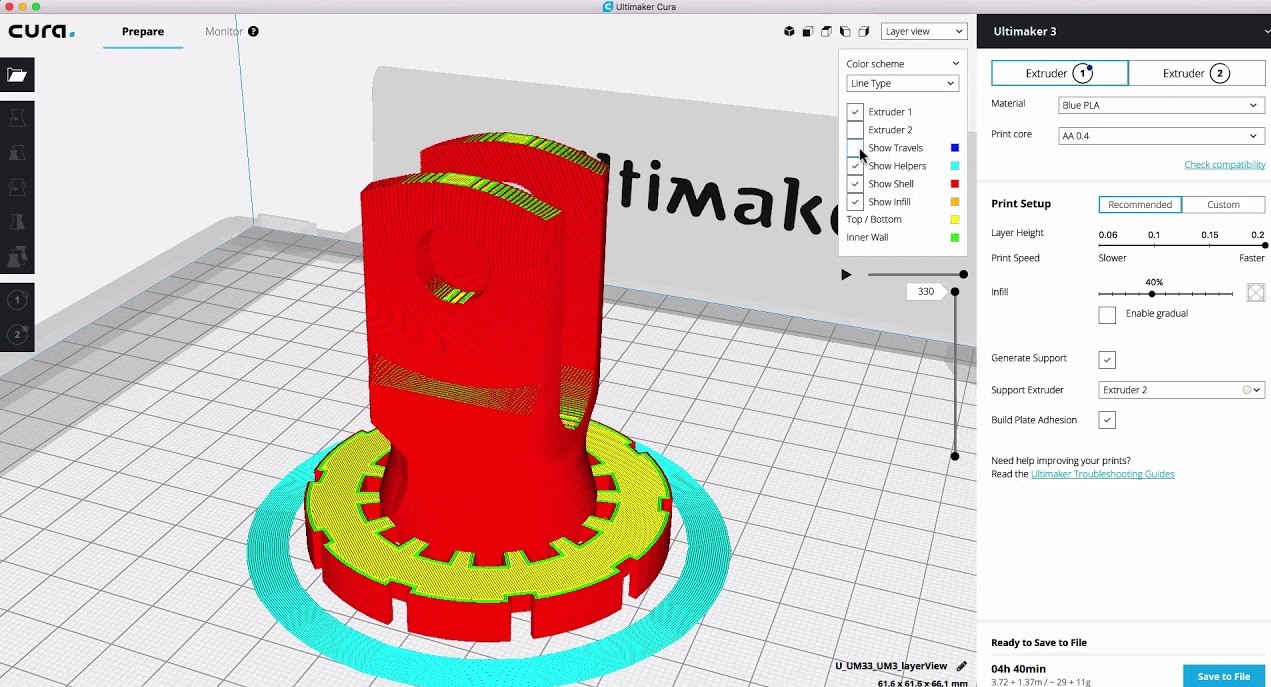The width and height of the screenshot is (1271, 687).
Task: Open the Support Extruder dropdown
Action: click(x=1180, y=390)
